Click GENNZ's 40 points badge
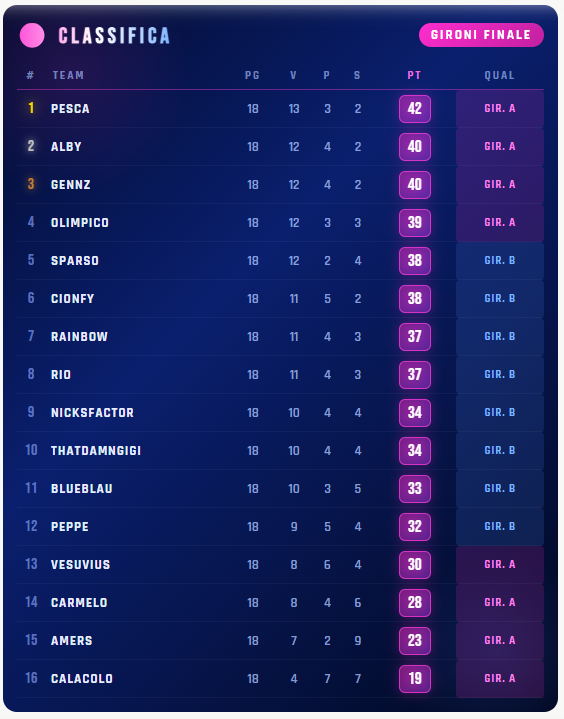This screenshot has width=564, height=719. pyautogui.click(x=415, y=185)
